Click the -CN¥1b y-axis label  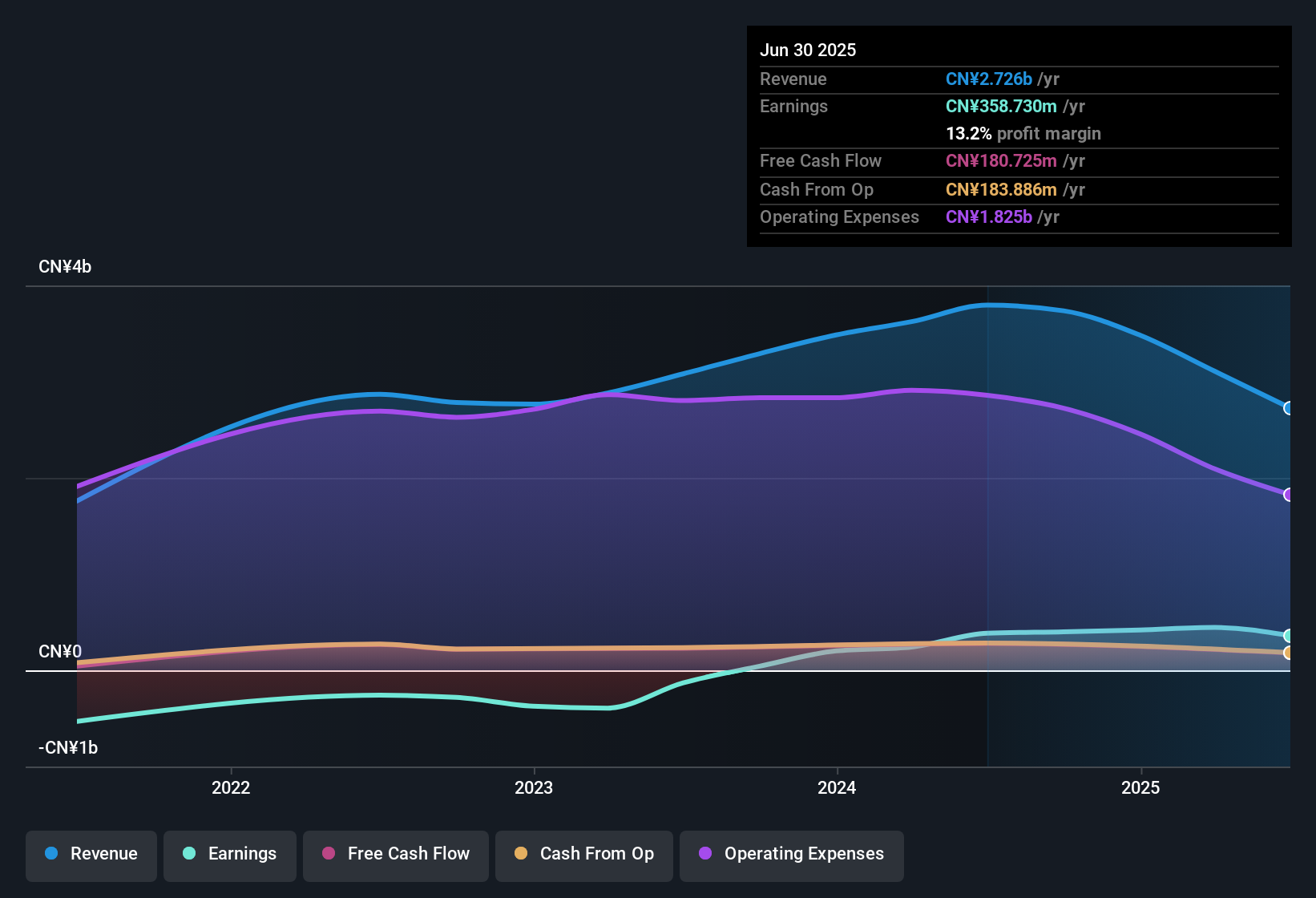click(x=68, y=748)
